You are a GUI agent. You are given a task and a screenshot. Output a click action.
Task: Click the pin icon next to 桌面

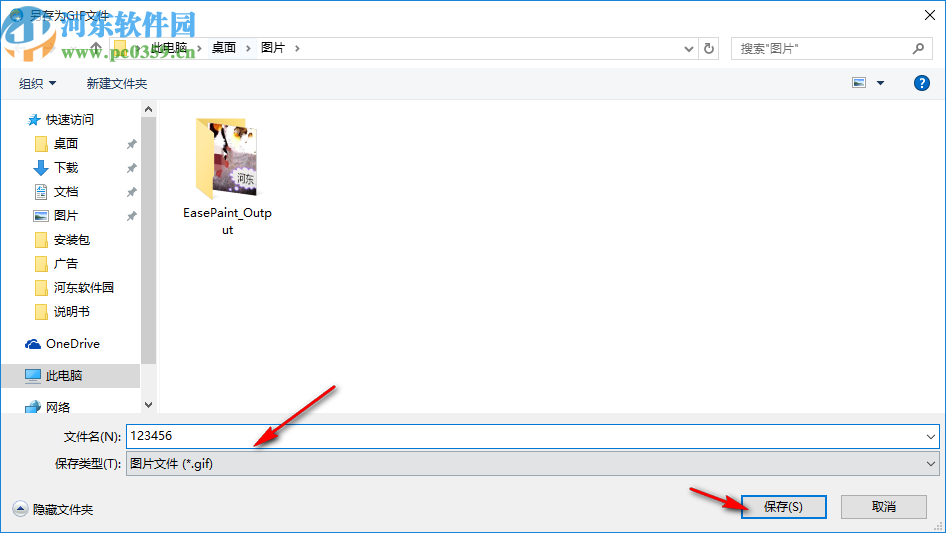click(131, 144)
